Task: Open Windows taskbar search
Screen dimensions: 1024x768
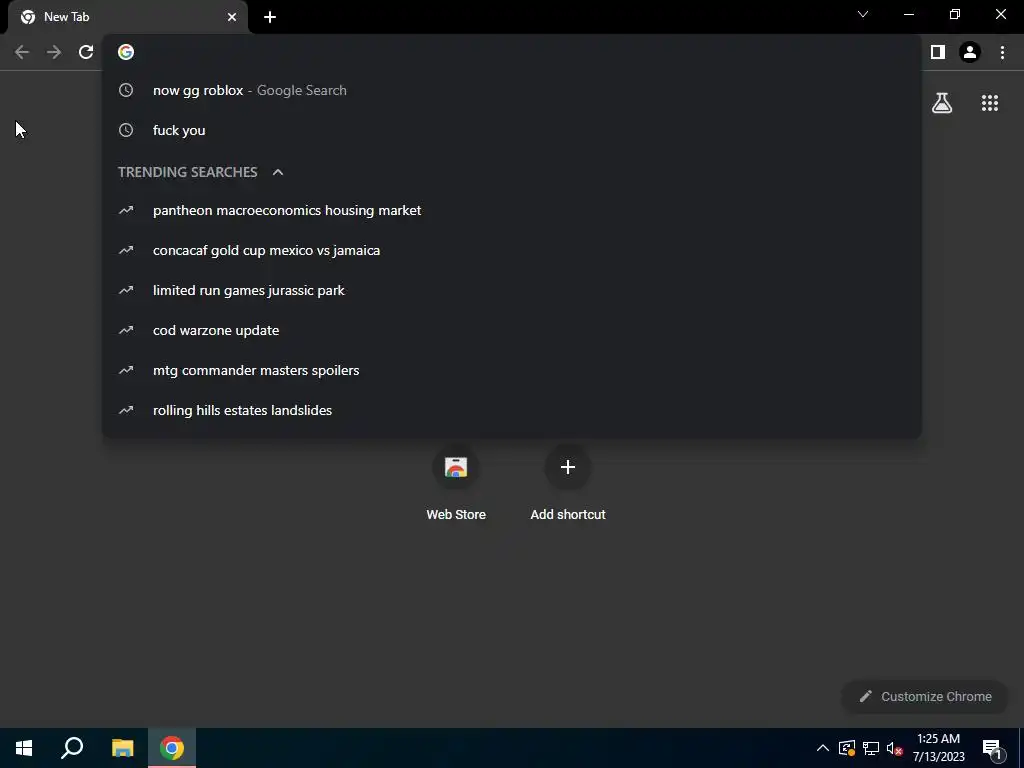Action: pos(72,748)
